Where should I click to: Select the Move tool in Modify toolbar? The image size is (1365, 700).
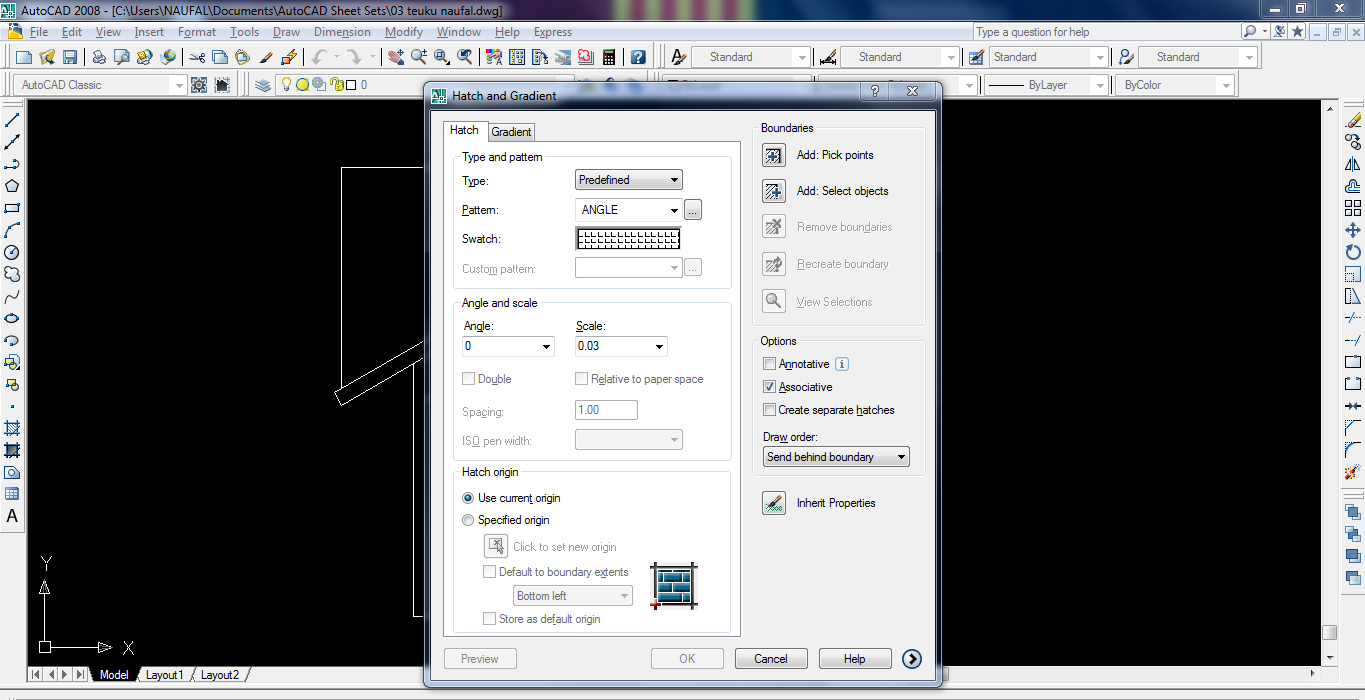pyautogui.click(x=1353, y=230)
